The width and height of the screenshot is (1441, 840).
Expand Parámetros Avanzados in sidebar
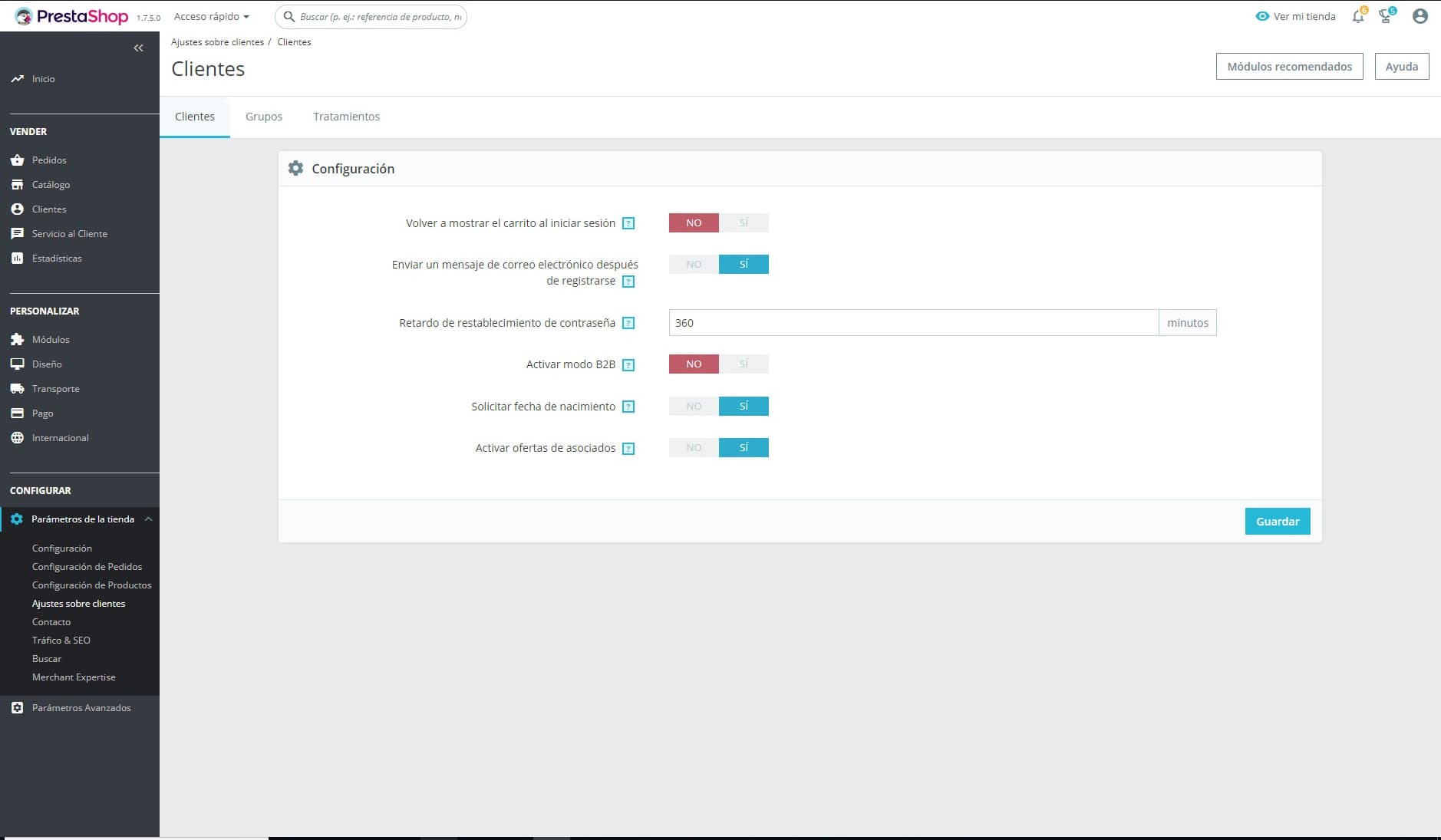(81, 708)
